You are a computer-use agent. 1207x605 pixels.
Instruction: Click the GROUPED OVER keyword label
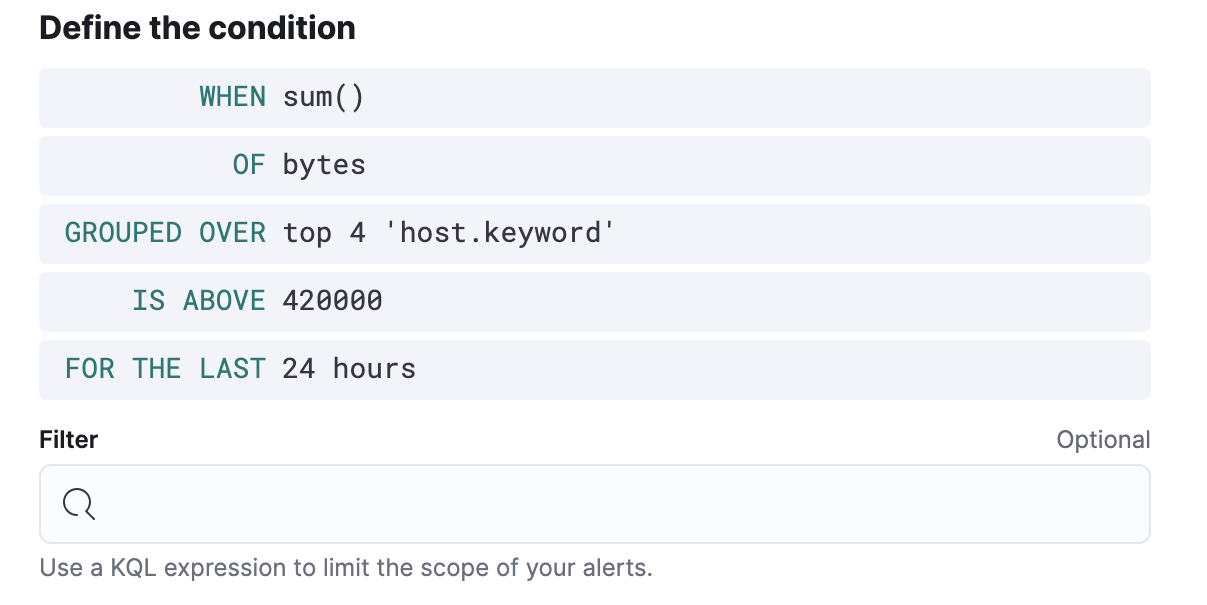(x=165, y=234)
